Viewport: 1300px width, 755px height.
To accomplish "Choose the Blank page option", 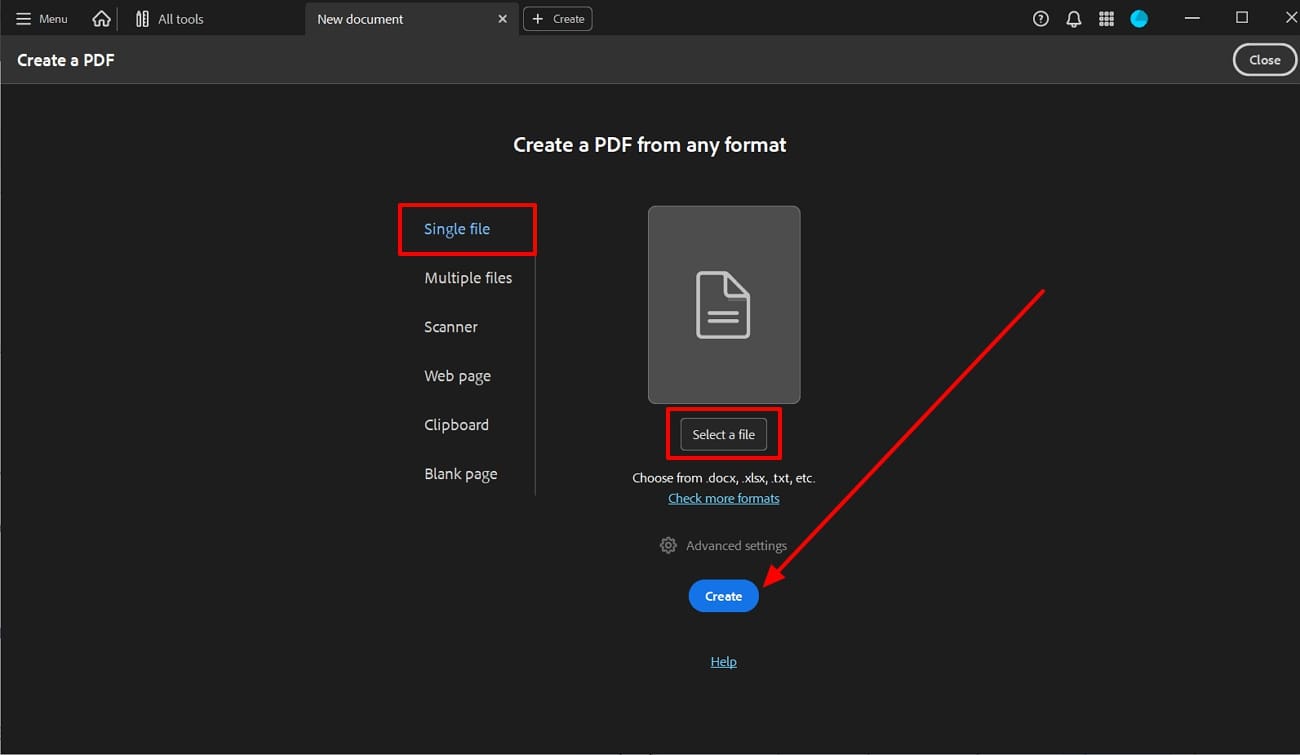I will [461, 474].
